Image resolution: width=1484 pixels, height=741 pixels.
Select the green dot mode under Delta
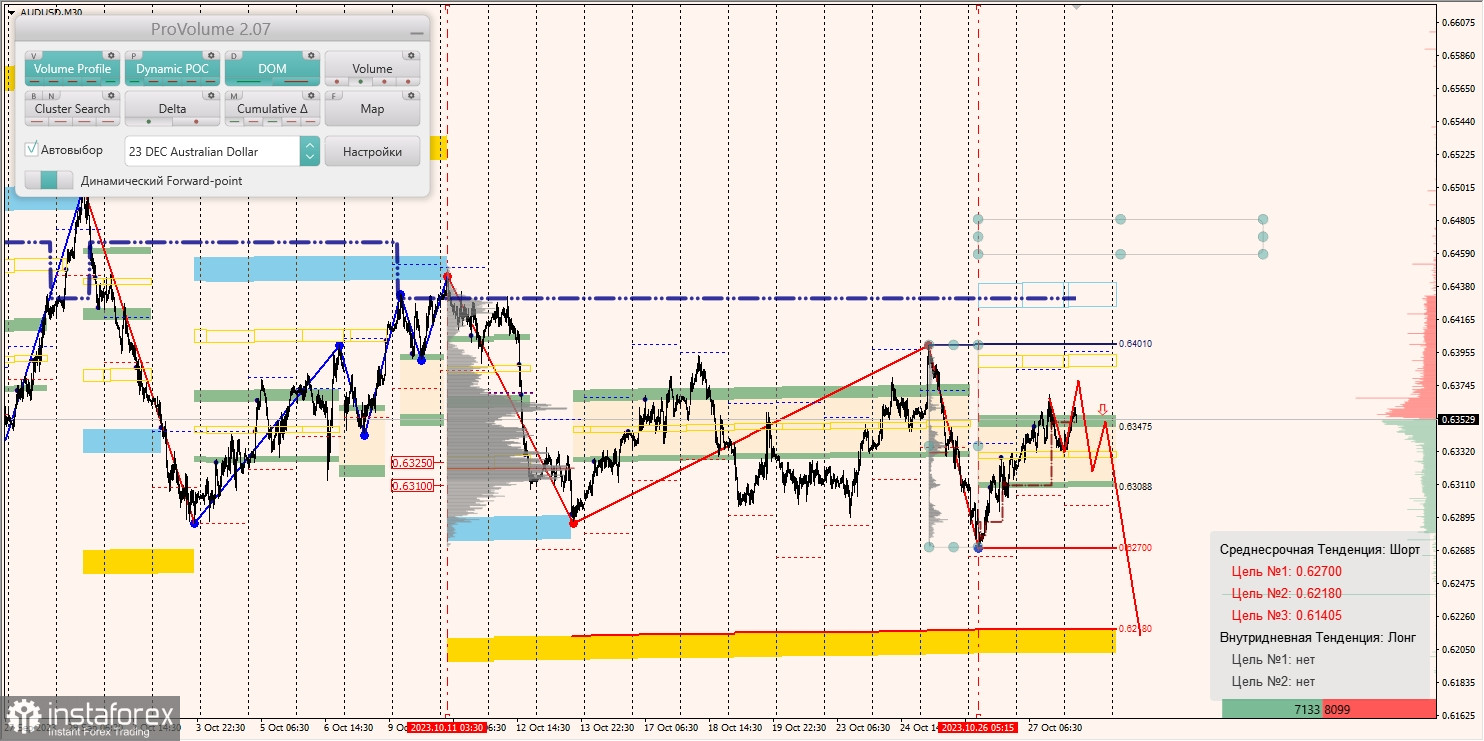tap(149, 122)
